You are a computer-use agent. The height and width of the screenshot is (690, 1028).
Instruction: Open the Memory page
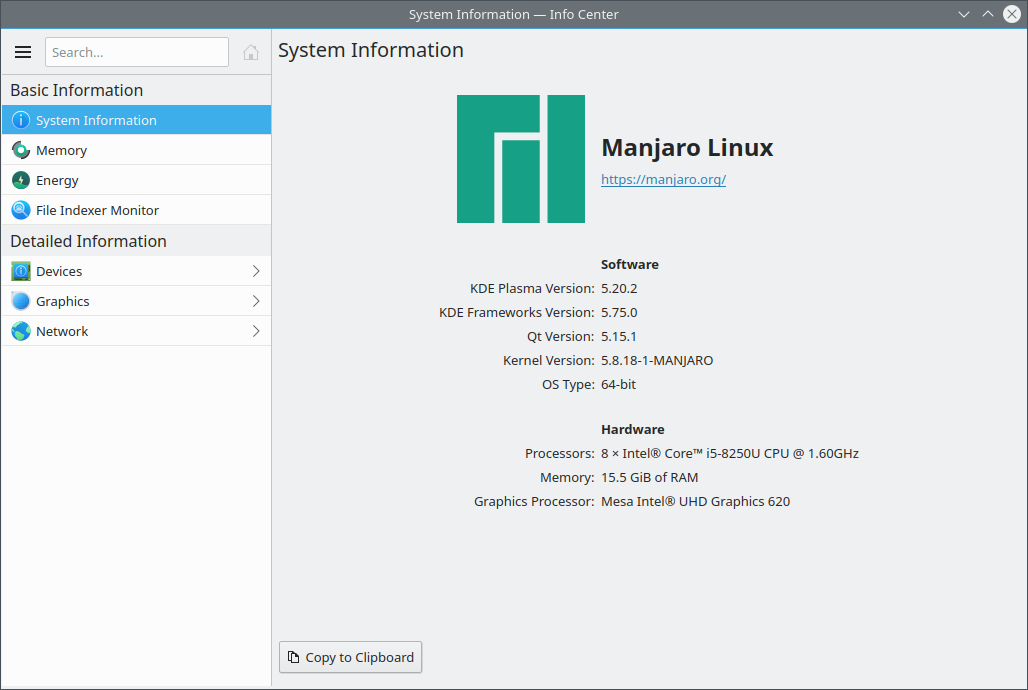tap(136, 150)
